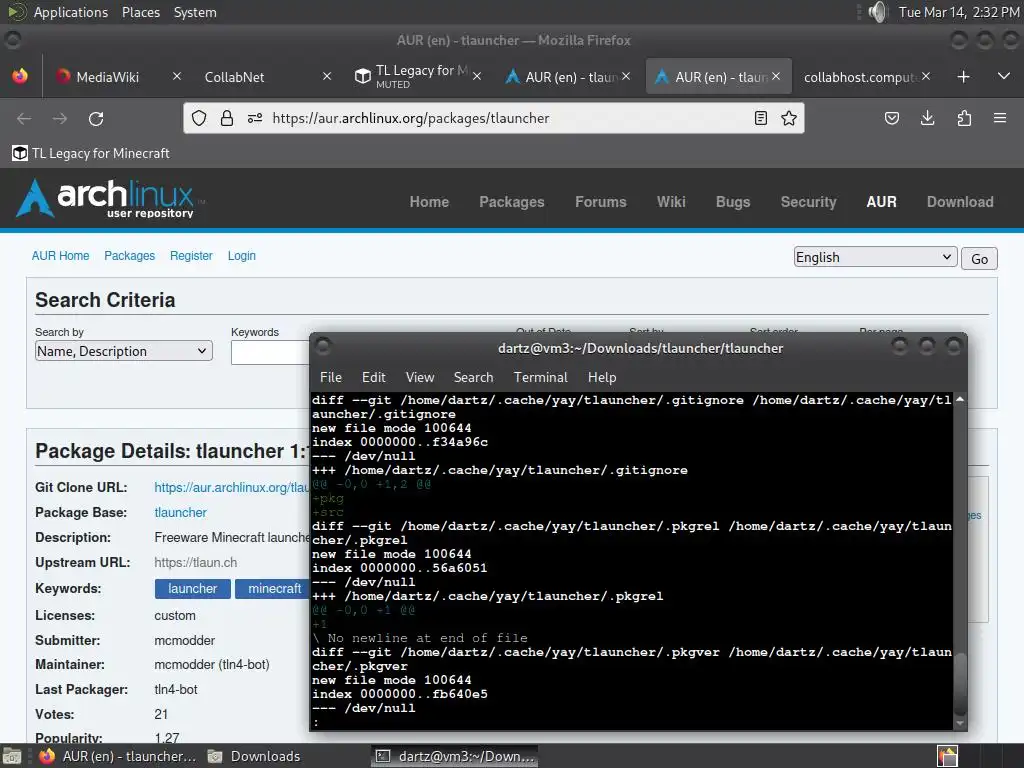Open Home in Arch navigation bar
The height and width of the screenshot is (768, 1024).
pos(429,202)
